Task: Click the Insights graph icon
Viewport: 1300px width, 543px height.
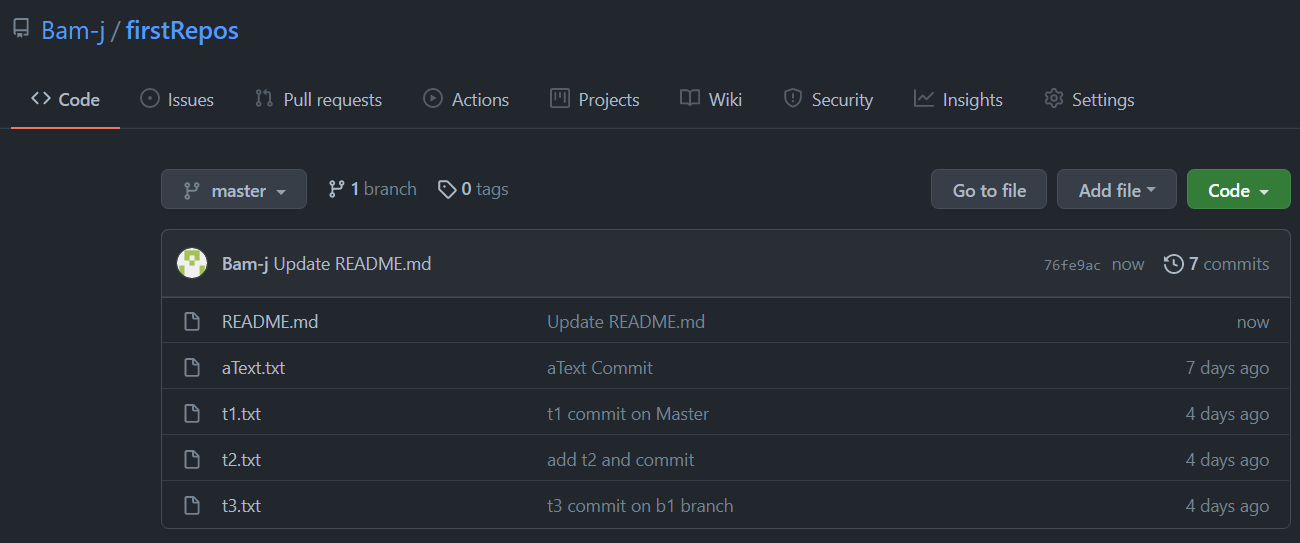Action: click(924, 98)
